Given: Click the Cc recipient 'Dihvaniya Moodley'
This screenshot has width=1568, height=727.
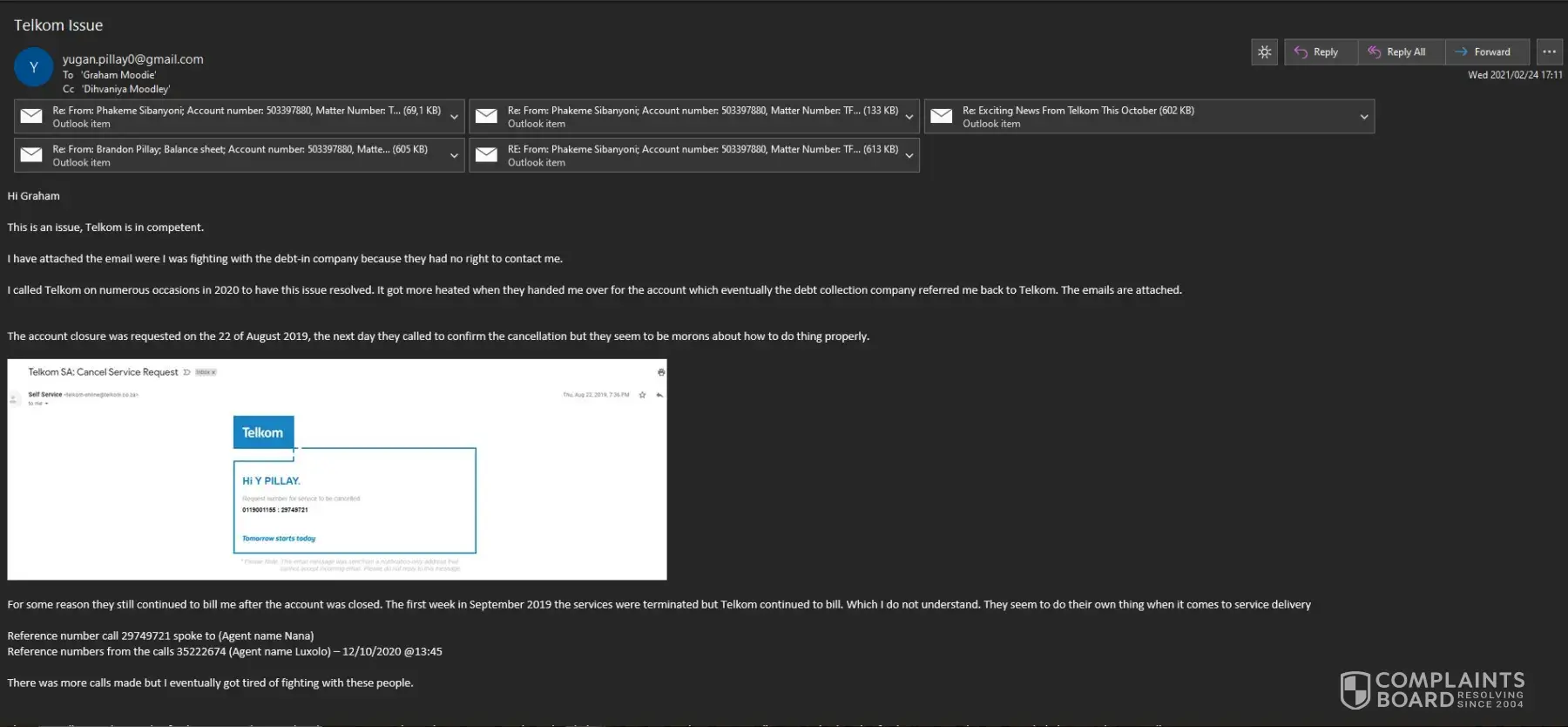Looking at the screenshot, I should (x=126, y=89).
